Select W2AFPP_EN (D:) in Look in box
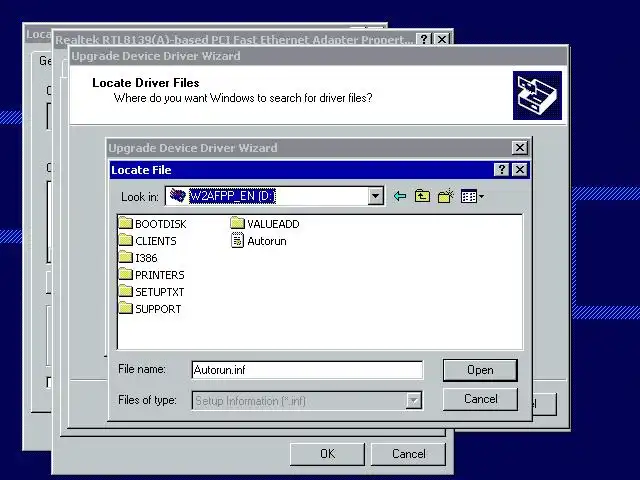The width and height of the screenshot is (640, 480). tap(232, 196)
